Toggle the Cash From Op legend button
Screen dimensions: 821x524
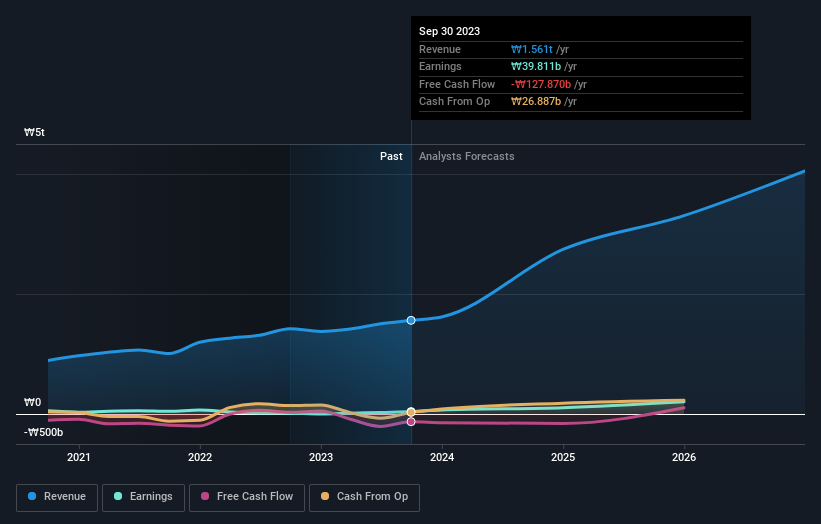pyautogui.click(x=364, y=497)
